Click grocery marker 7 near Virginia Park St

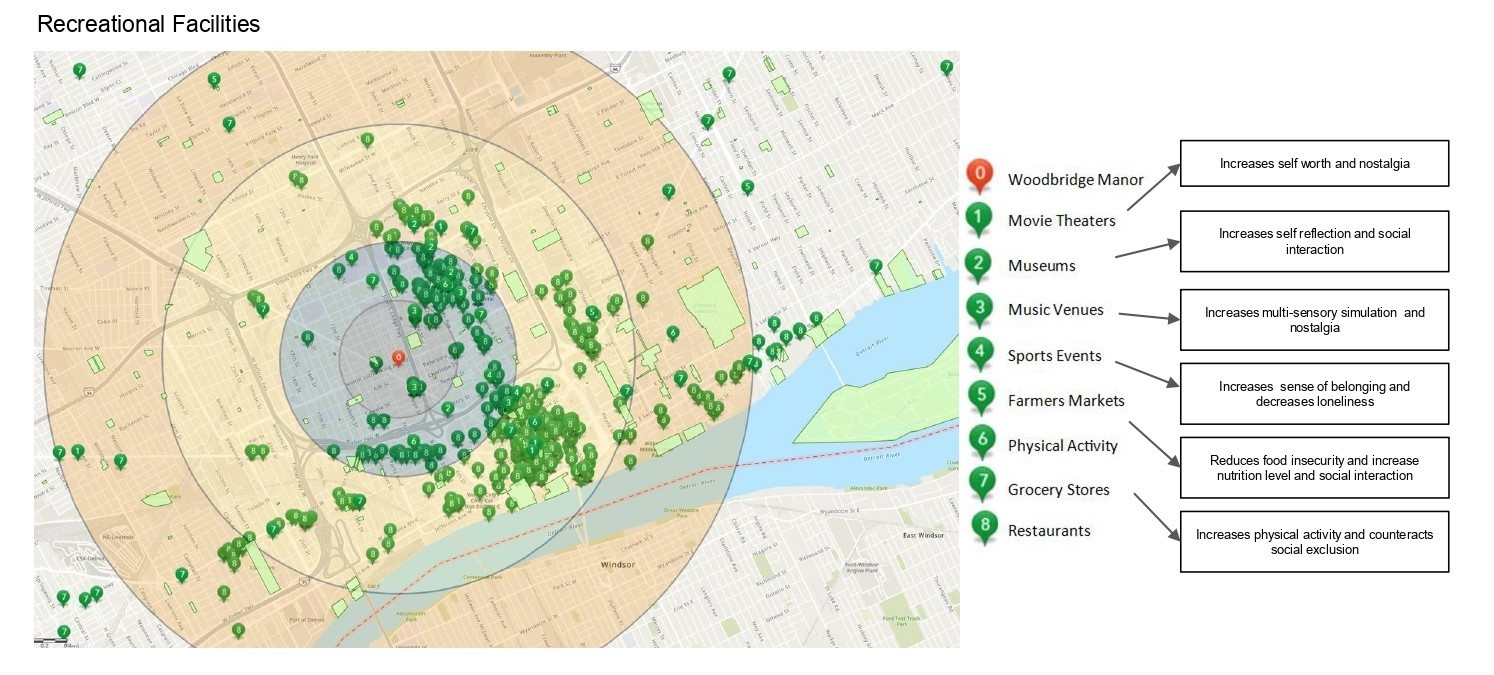coord(229,124)
